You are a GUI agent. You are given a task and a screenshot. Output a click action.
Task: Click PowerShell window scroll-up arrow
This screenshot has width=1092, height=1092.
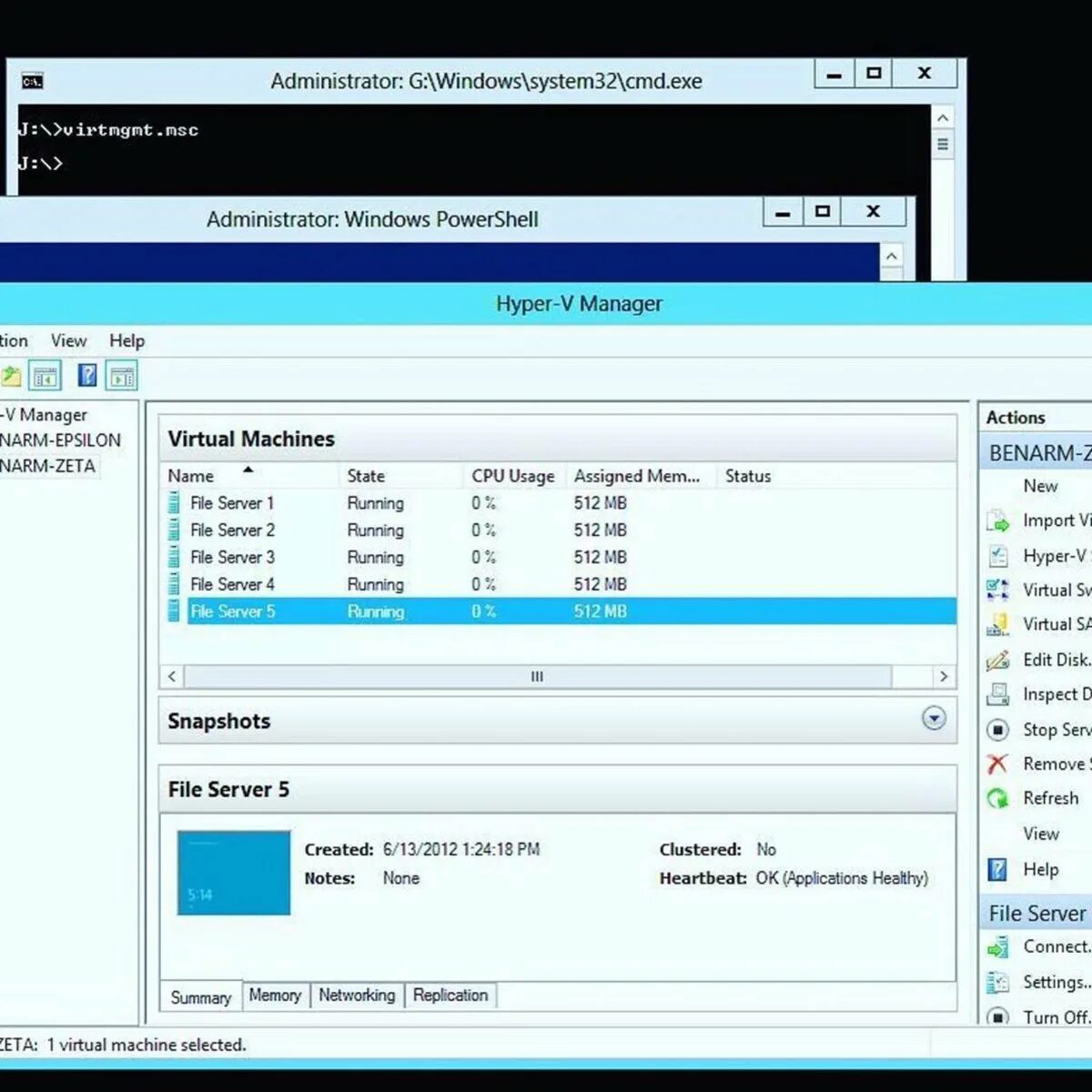pos(892,257)
